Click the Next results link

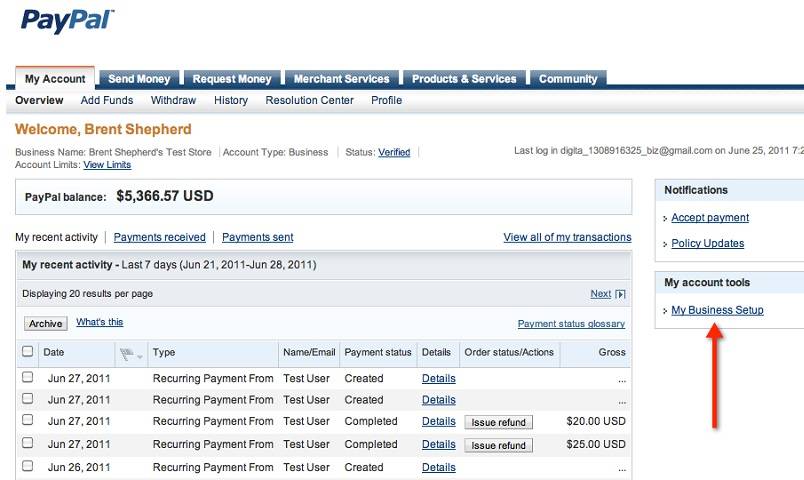600,294
